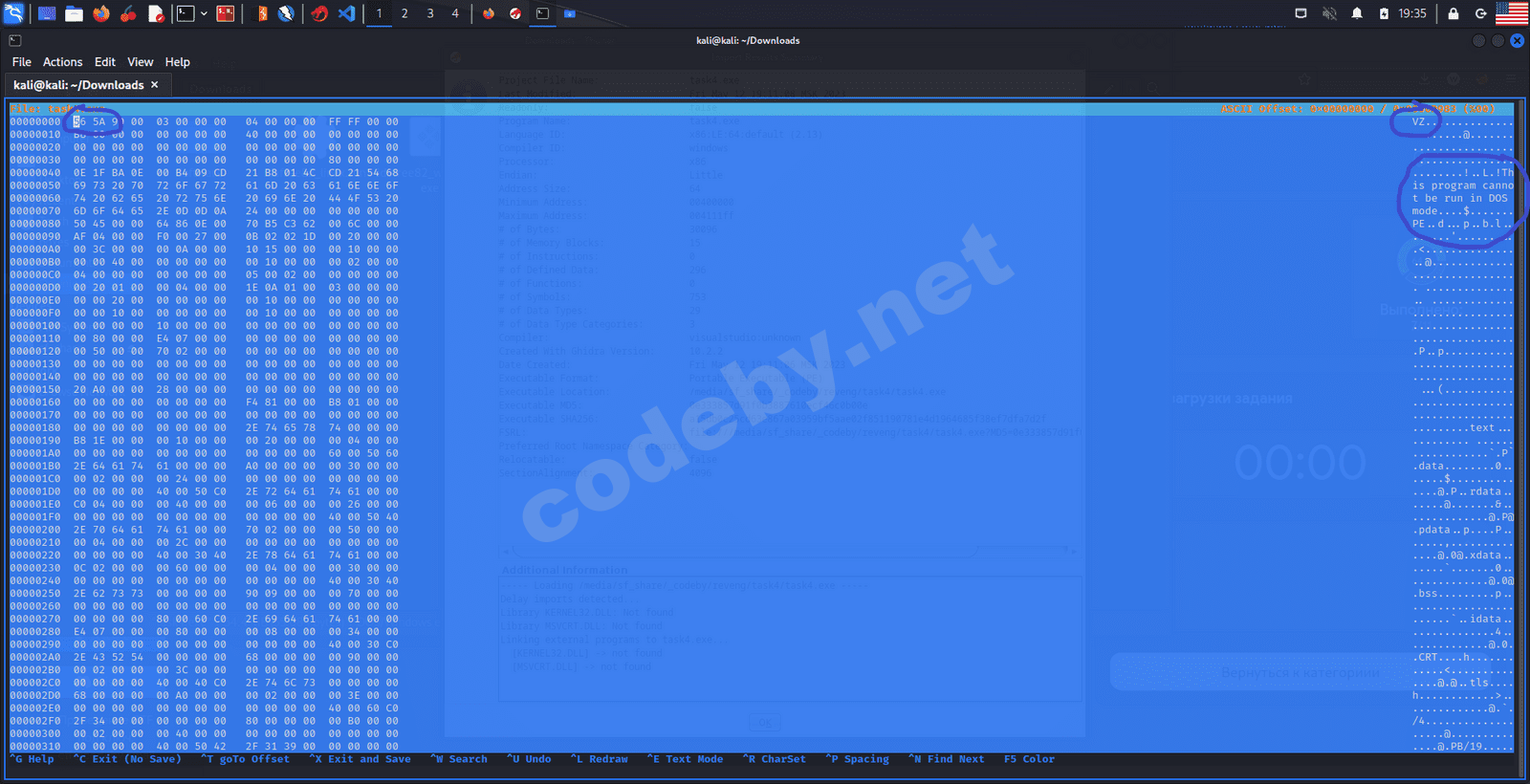Screen dimensions: 1530x784
Task: Open the Help menu
Action: [178, 62]
